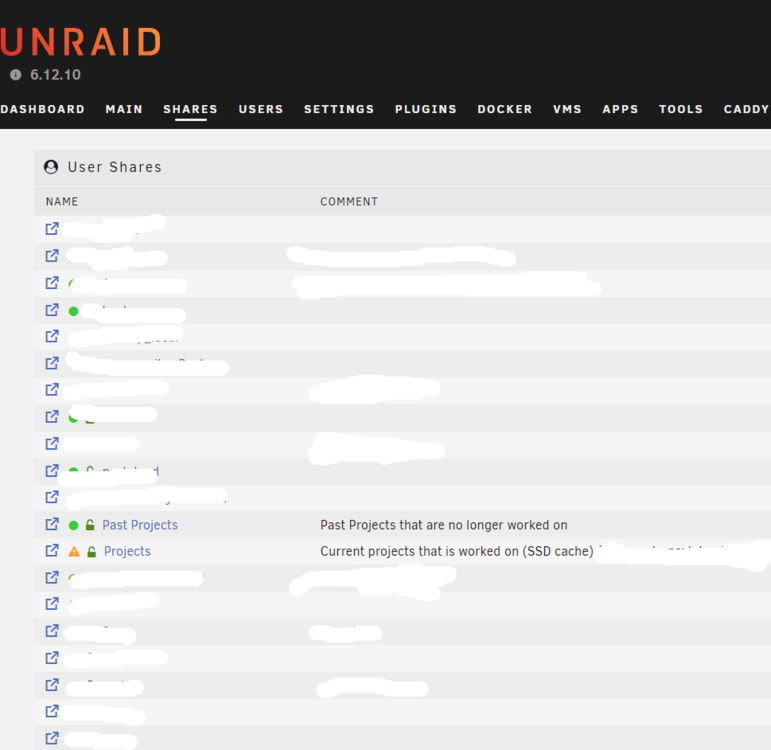Switch to the VMs tab
Screen dimensions: 771x750
tap(567, 109)
